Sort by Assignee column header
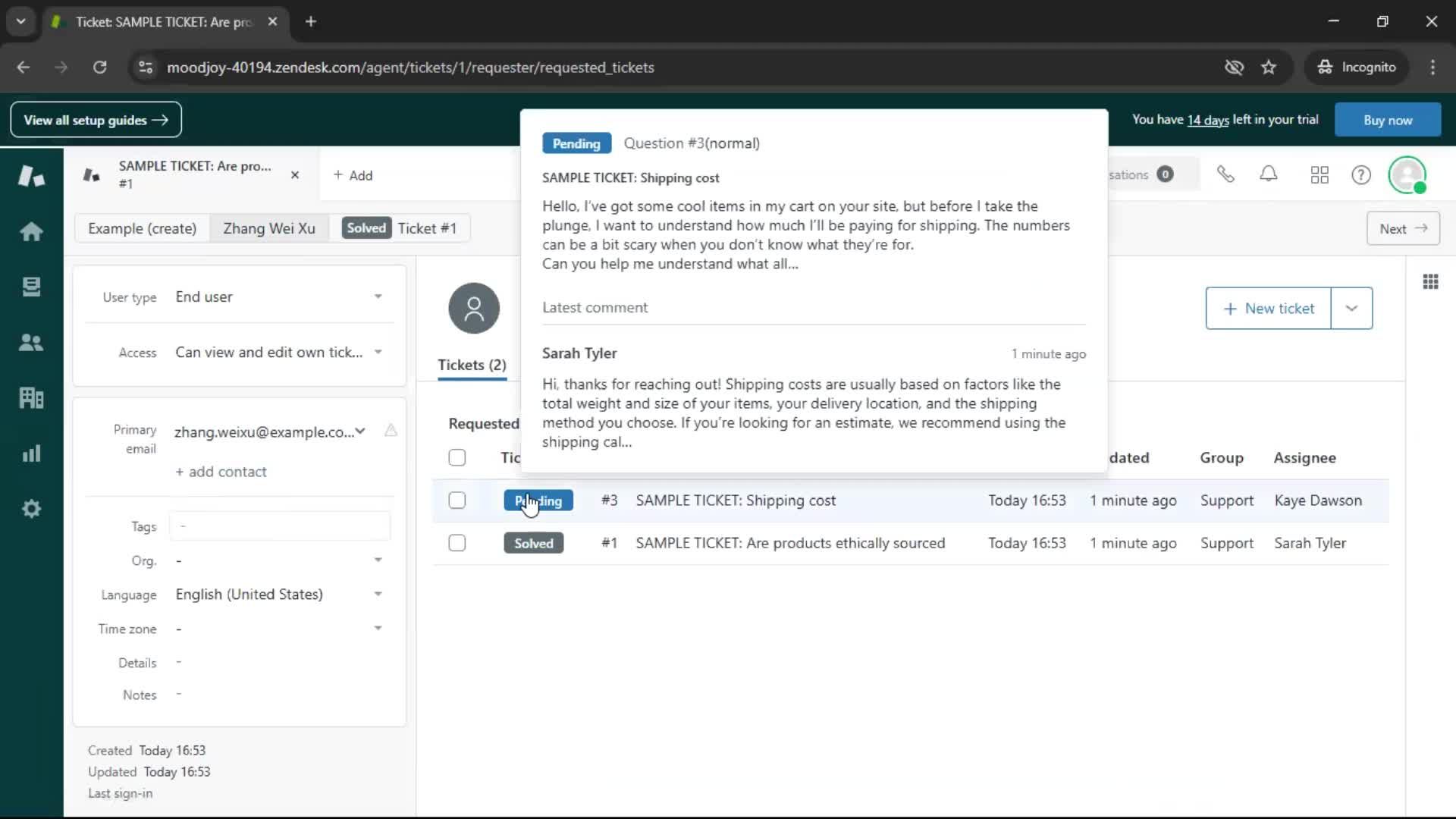This screenshot has height=819, width=1456. pyautogui.click(x=1304, y=457)
